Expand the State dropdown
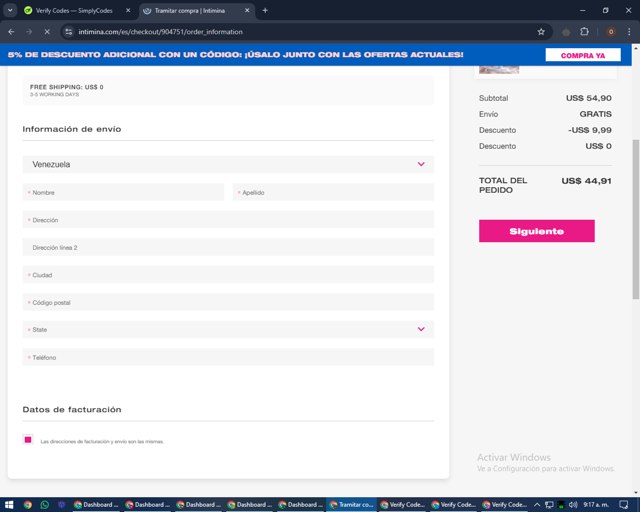Image resolution: width=640 pixels, height=512 pixels. click(x=228, y=329)
